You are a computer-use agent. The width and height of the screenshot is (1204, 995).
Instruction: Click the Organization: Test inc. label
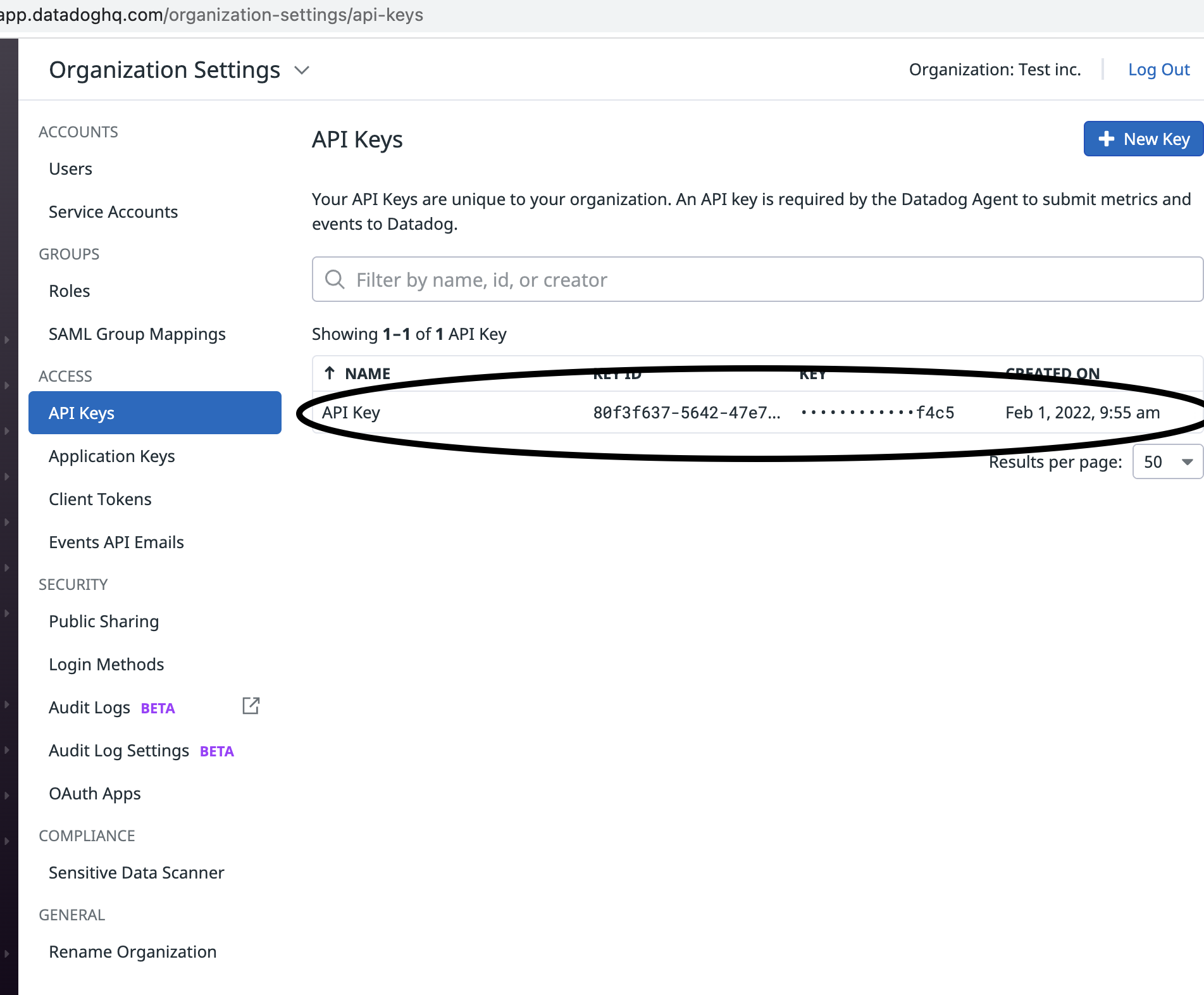(995, 70)
